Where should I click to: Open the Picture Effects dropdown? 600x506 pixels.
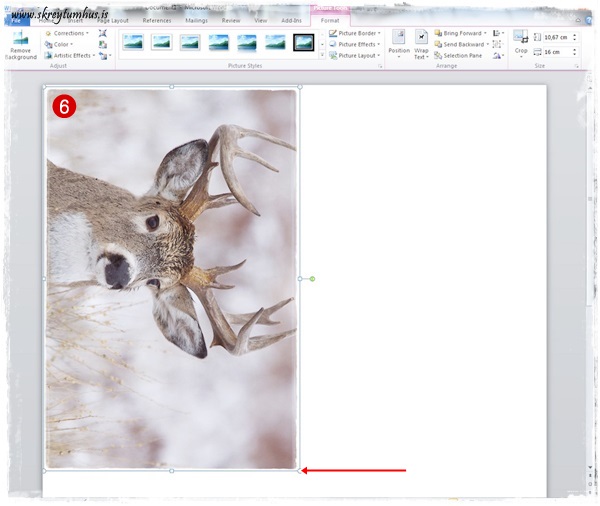355,44
